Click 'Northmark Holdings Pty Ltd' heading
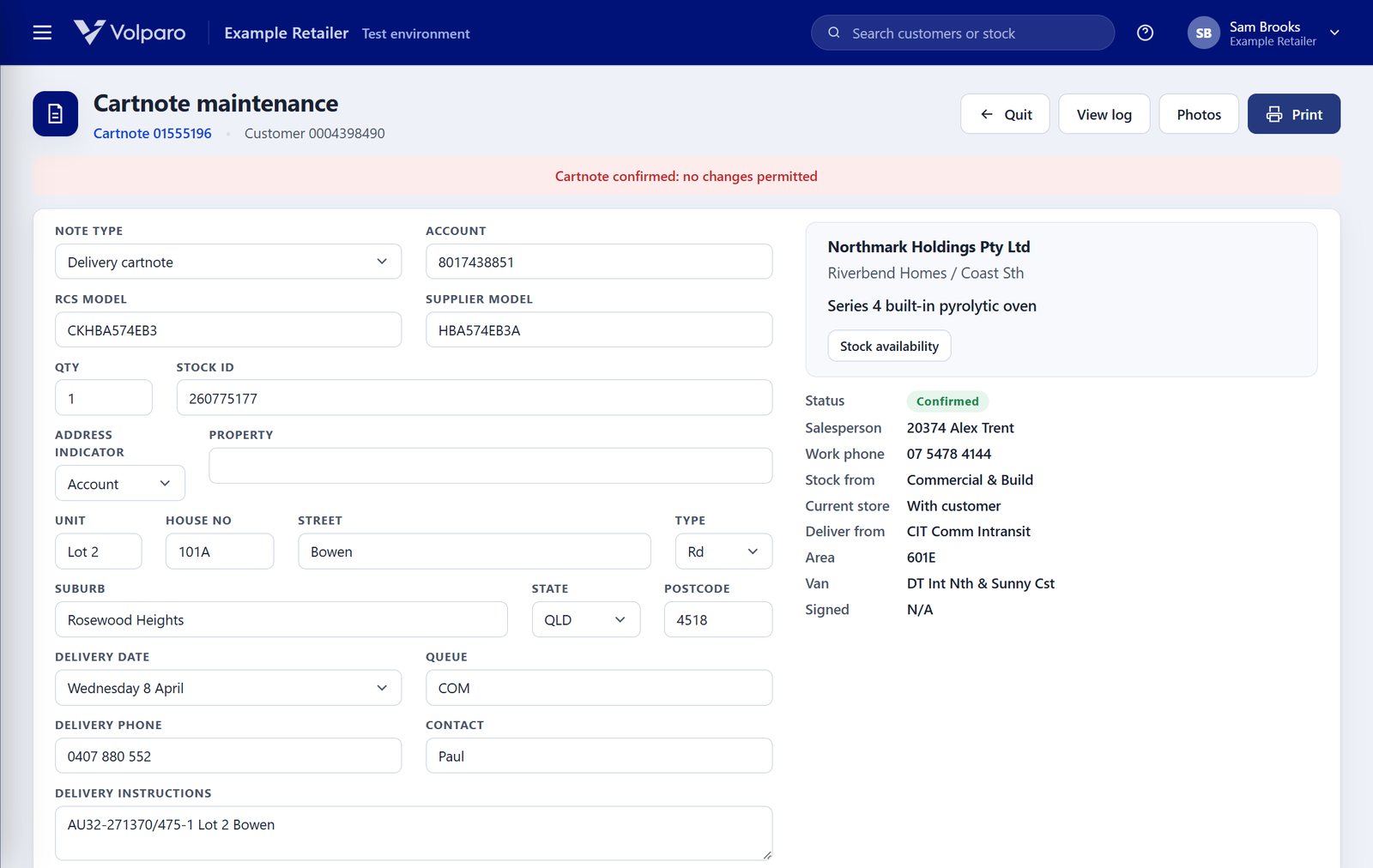The width and height of the screenshot is (1373, 868). [x=928, y=247]
